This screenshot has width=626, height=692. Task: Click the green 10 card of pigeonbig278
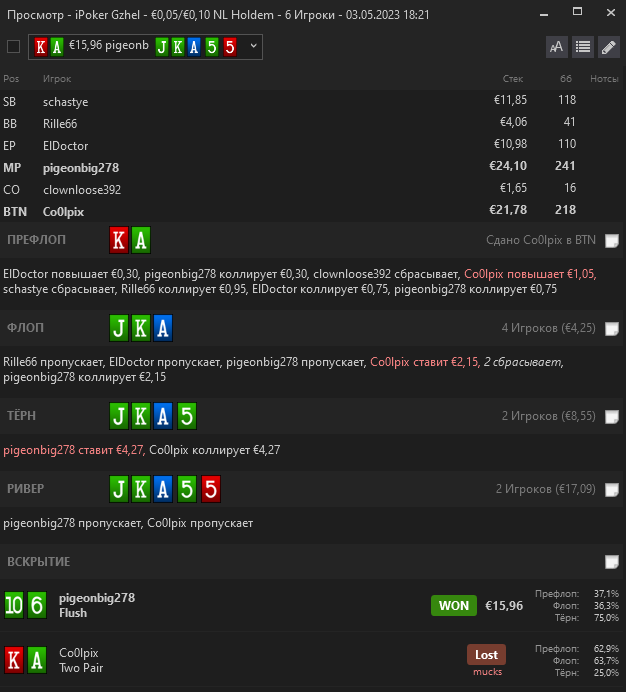(x=14, y=605)
